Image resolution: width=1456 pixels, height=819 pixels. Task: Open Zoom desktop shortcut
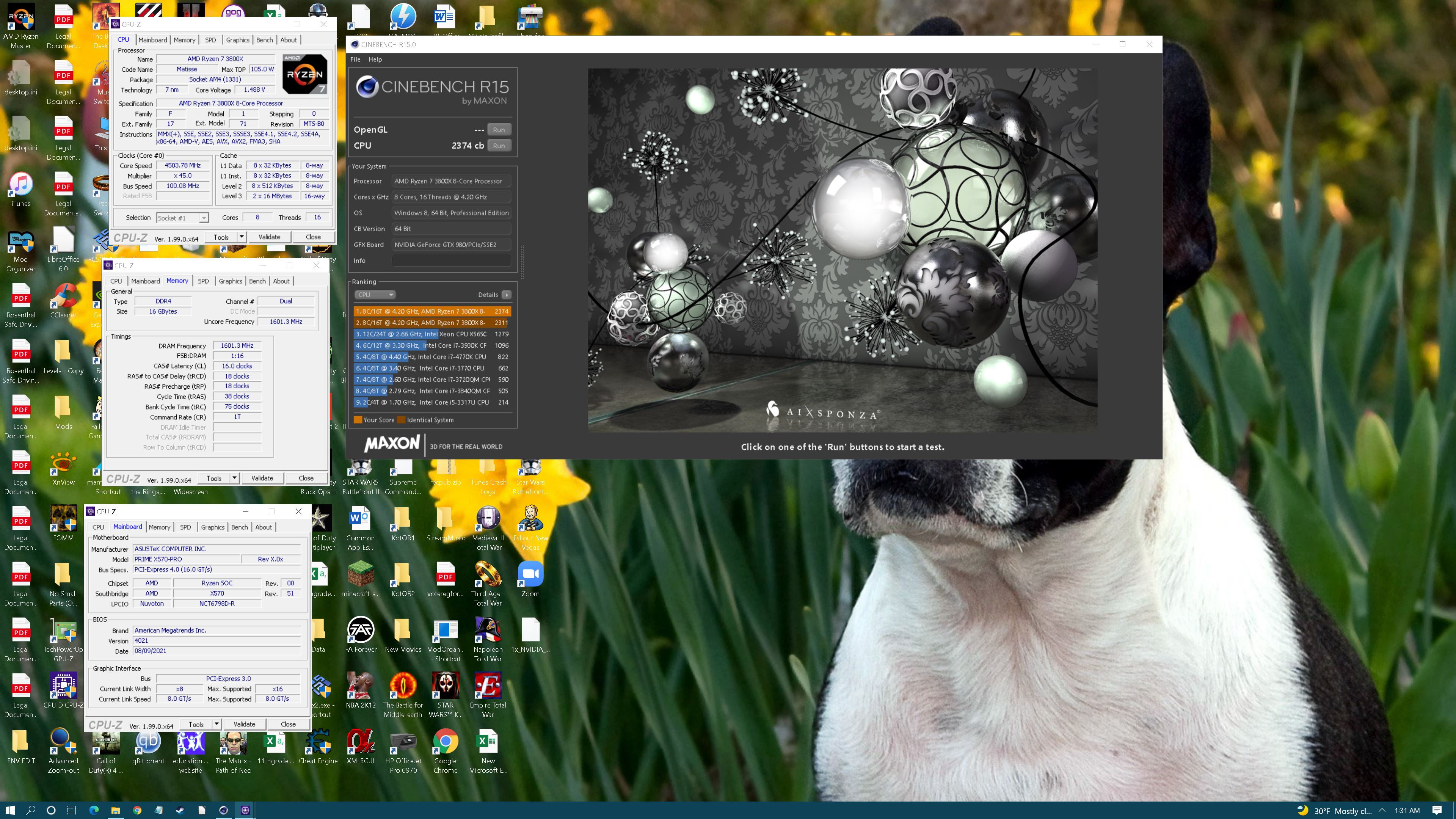tap(530, 579)
